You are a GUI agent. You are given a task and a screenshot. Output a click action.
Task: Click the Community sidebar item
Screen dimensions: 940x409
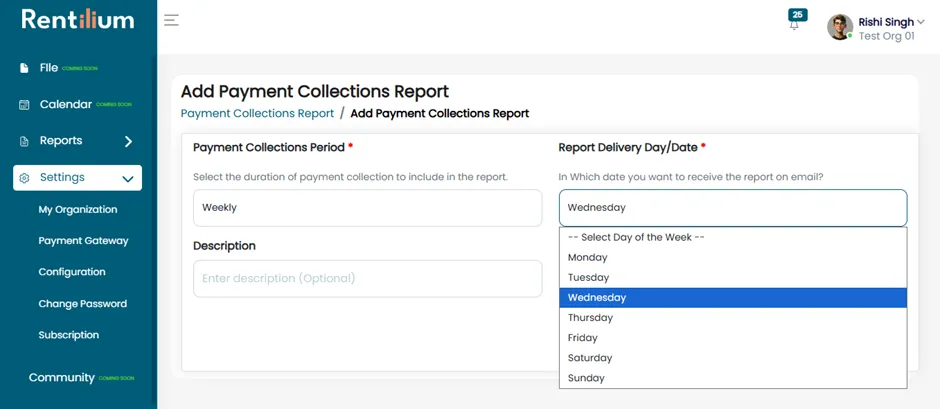pos(62,378)
